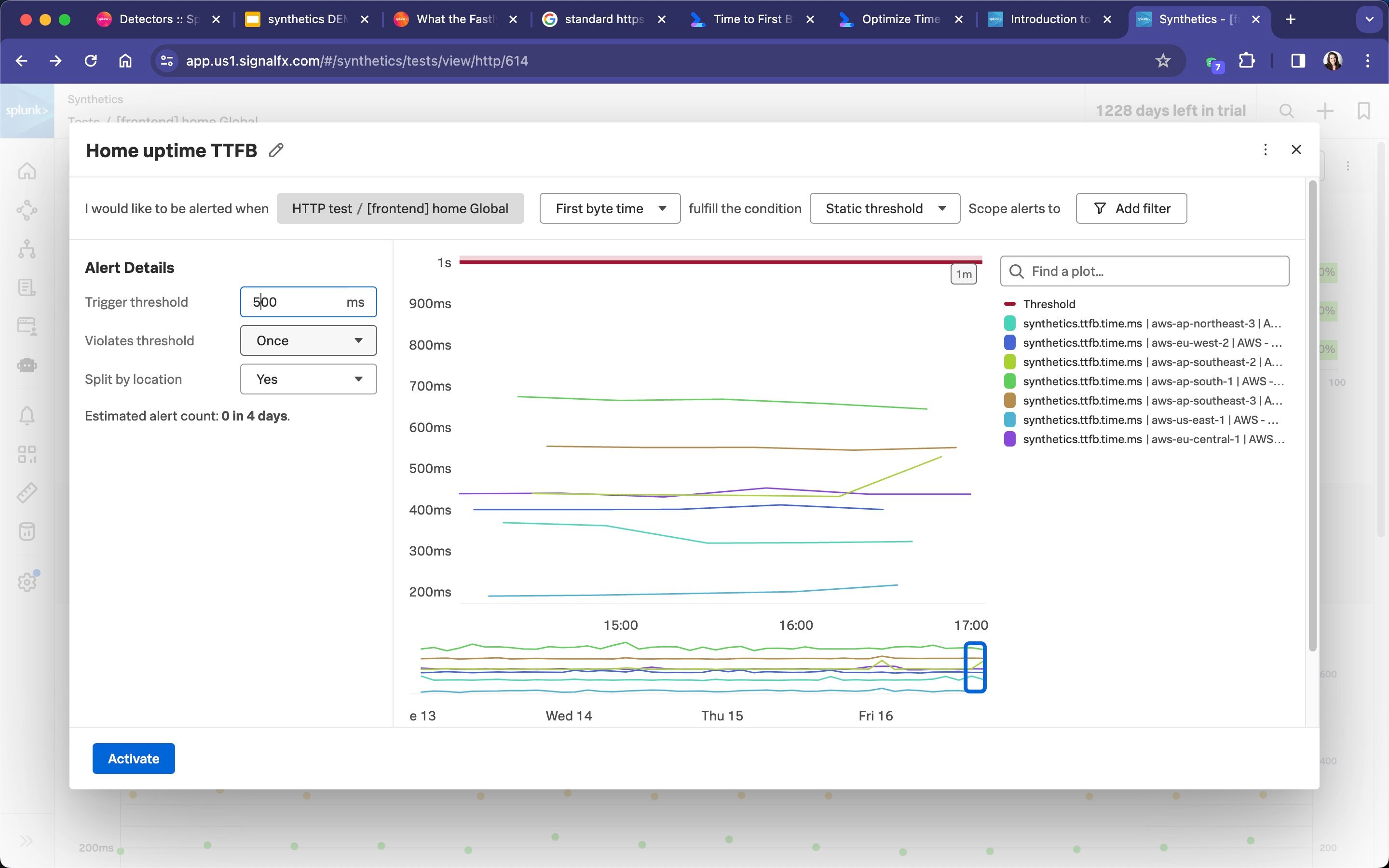This screenshot has height=868, width=1389.
Task: Click the Add filter button
Action: point(1130,208)
